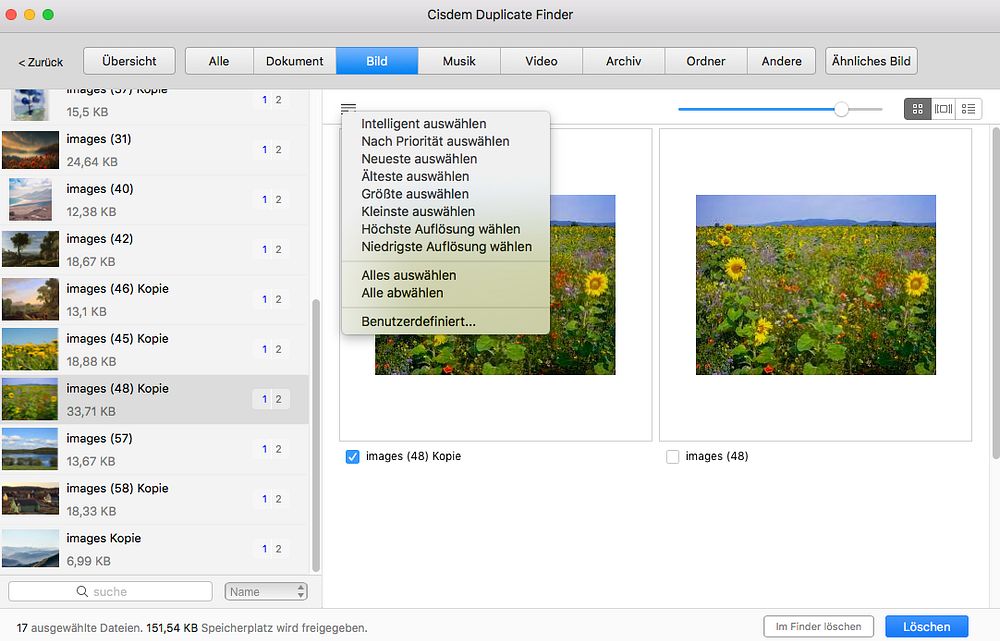Open the Musik tab
The height and width of the screenshot is (641, 1000).
tap(459, 61)
